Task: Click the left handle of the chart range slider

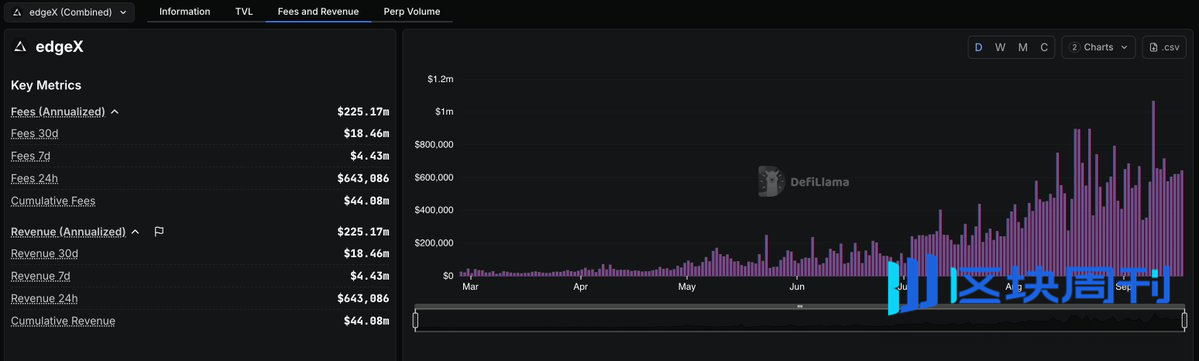Action: click(x=415, y=320)
